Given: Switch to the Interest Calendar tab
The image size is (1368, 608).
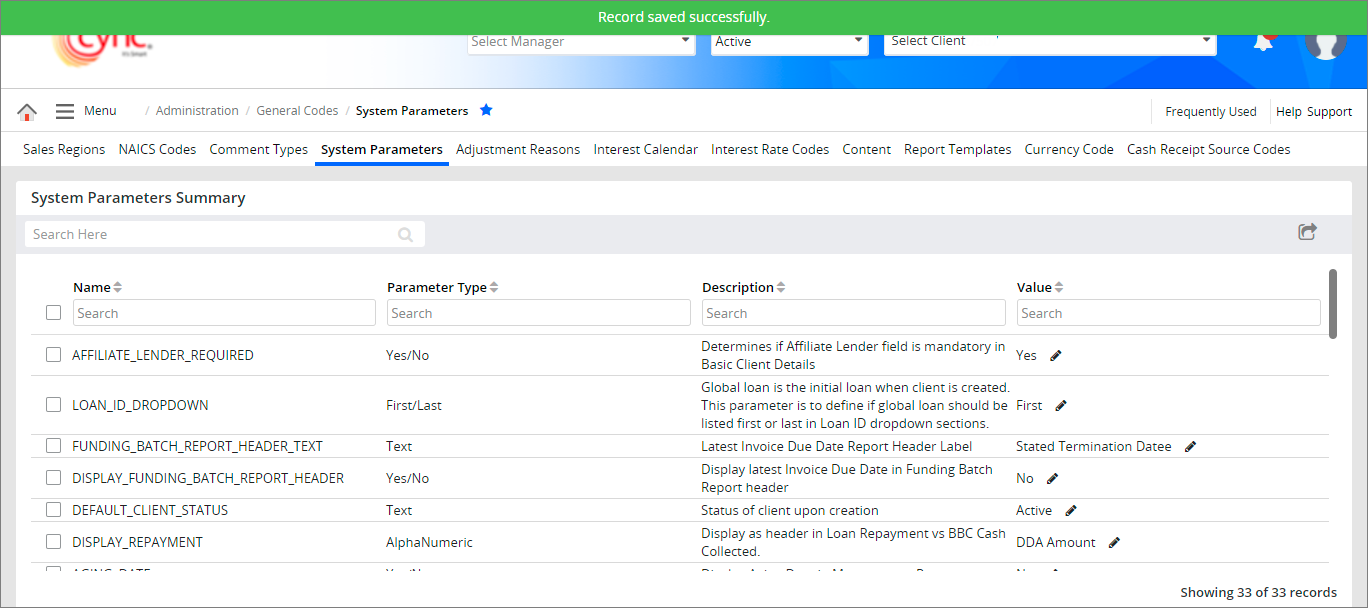Looking at the screenshot, I should [x=645, y=149].
